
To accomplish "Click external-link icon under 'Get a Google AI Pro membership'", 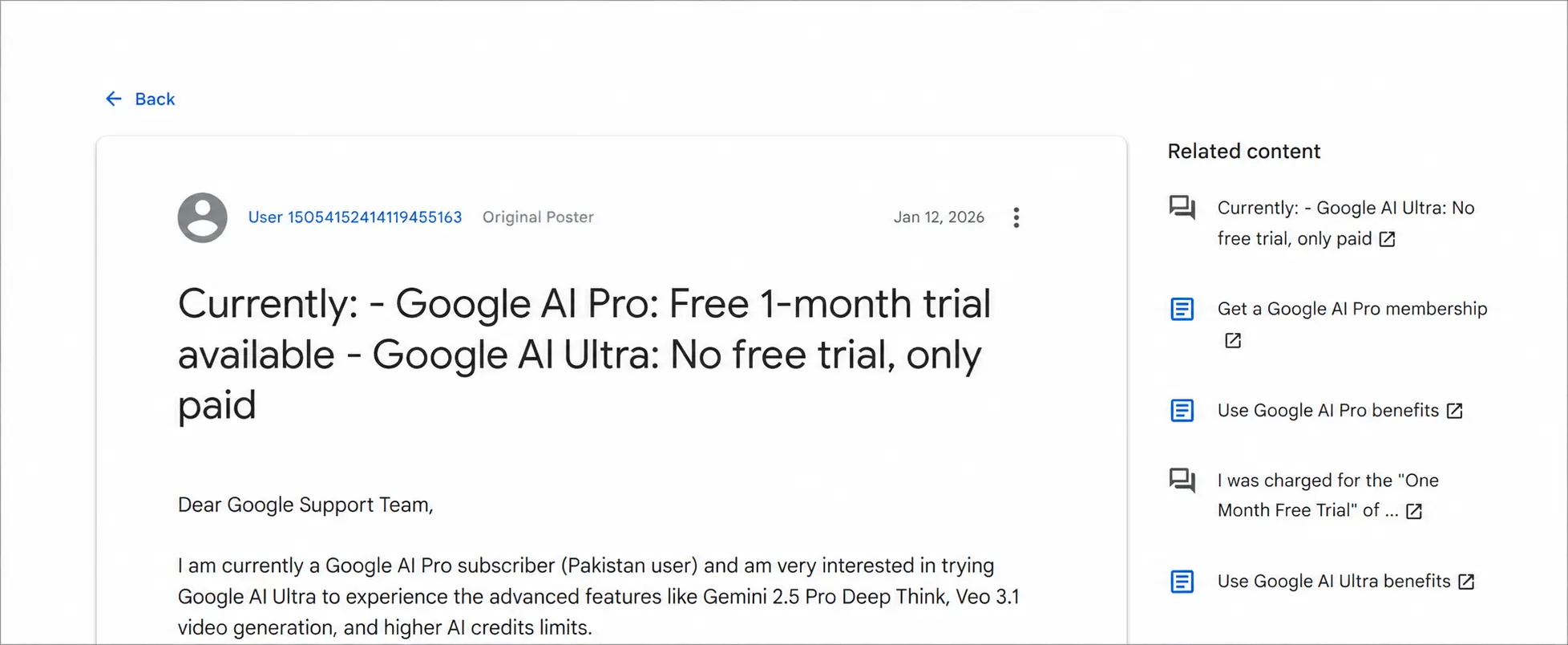I will [1233, 341].
